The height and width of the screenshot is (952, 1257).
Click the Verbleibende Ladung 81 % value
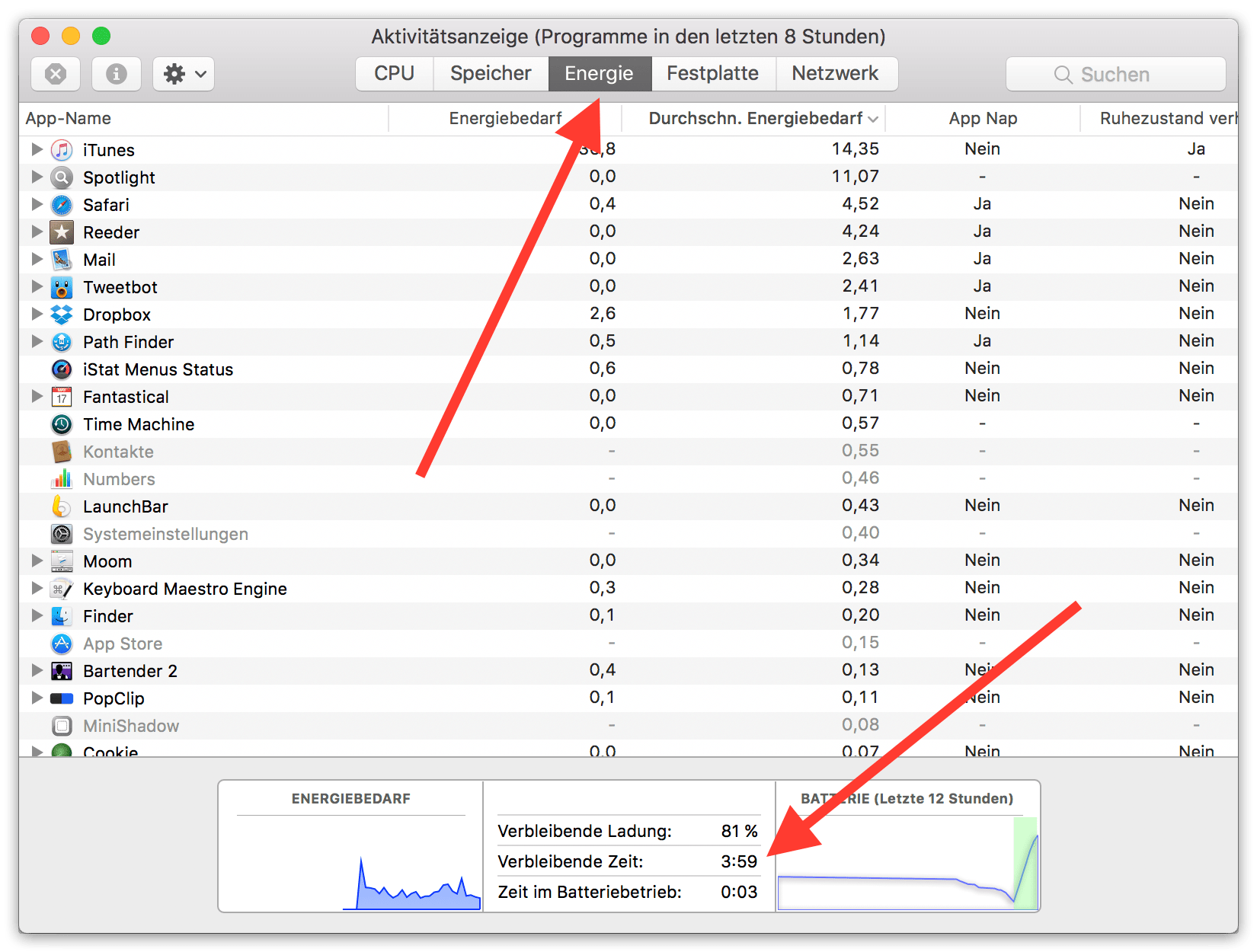(x=739, y=831)
